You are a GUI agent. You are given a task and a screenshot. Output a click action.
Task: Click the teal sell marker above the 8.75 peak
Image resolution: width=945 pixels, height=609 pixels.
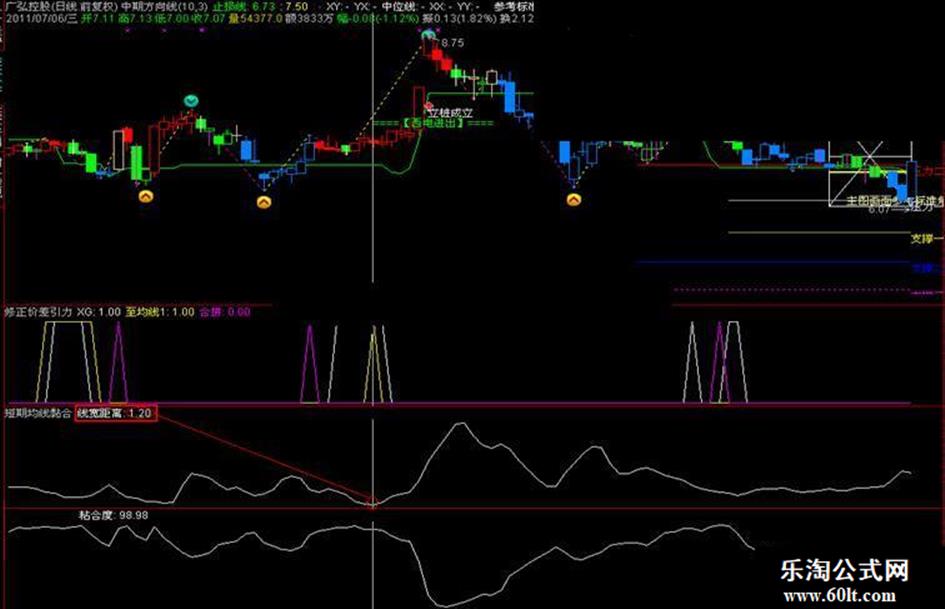pos(429,34)
